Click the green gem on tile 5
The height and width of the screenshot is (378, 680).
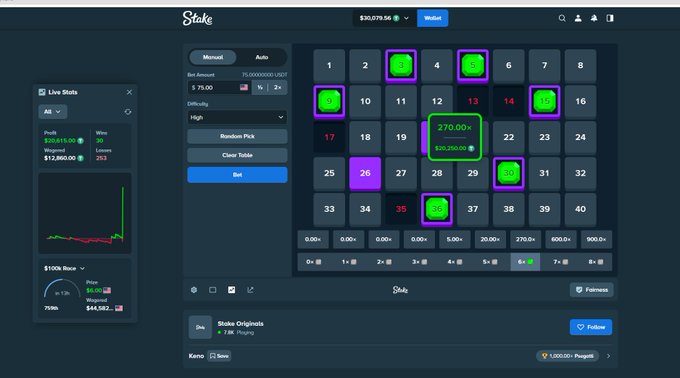tap(473, 65)
